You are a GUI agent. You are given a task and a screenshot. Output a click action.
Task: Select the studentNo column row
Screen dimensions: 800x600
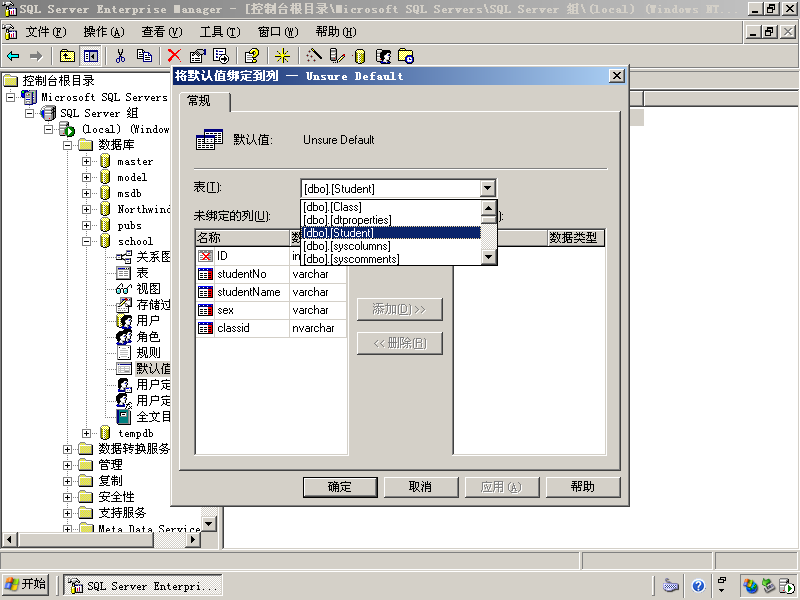point(271,274)
